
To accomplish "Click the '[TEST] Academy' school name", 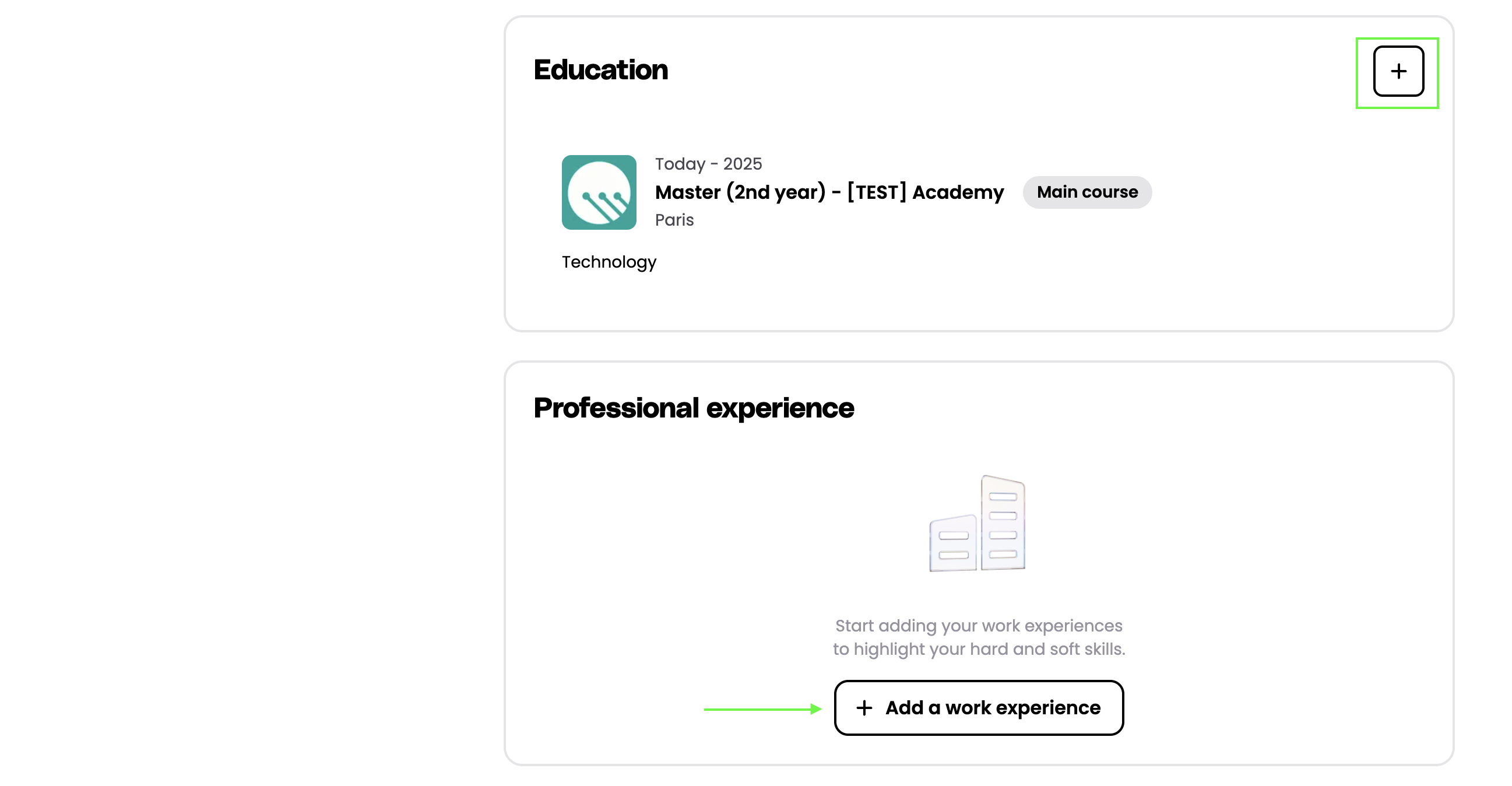I will [x=926, y=192].
